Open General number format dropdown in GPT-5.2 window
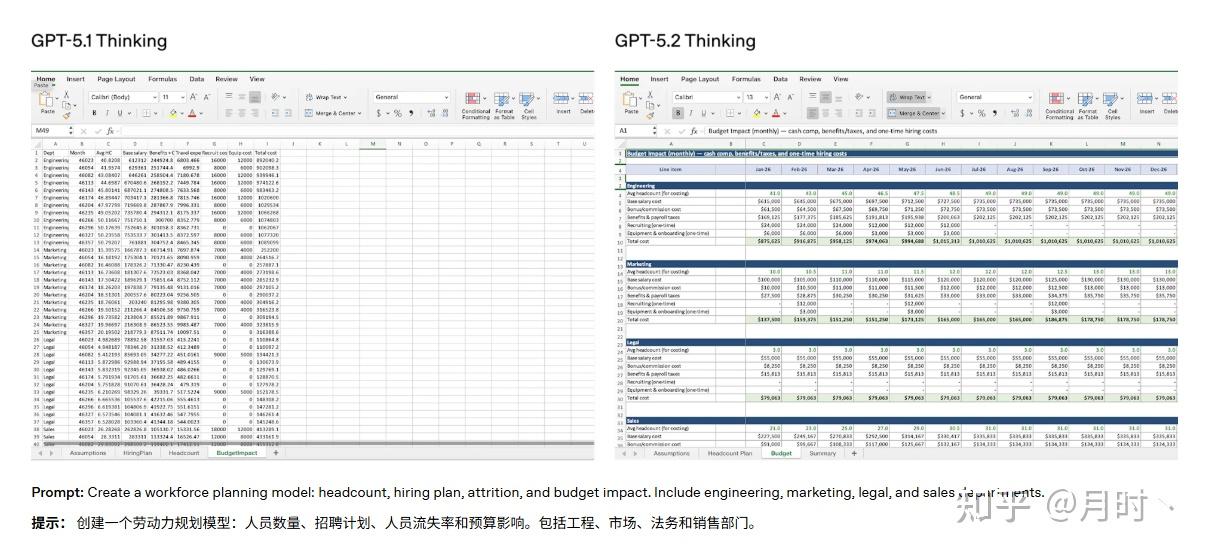The height and width of the screenshot is (554, 1213). coord(995,97)
